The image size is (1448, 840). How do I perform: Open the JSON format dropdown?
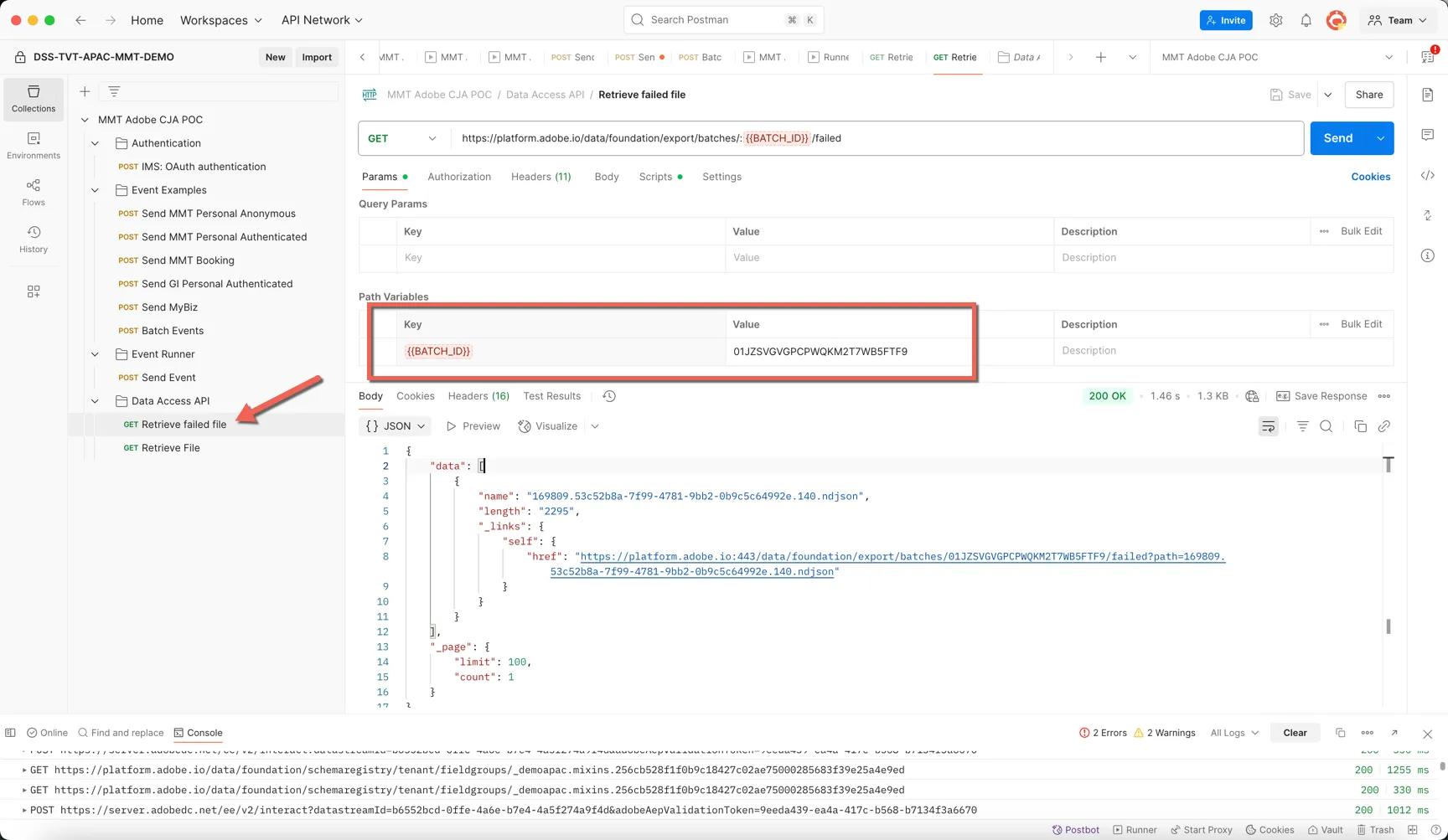tap(396, 426)
